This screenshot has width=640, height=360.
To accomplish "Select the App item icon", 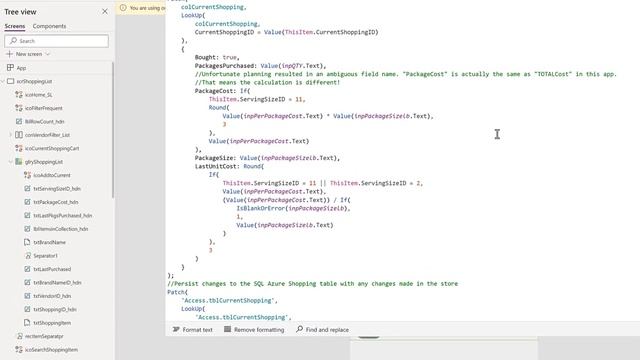I will click(x=10, y=68).
